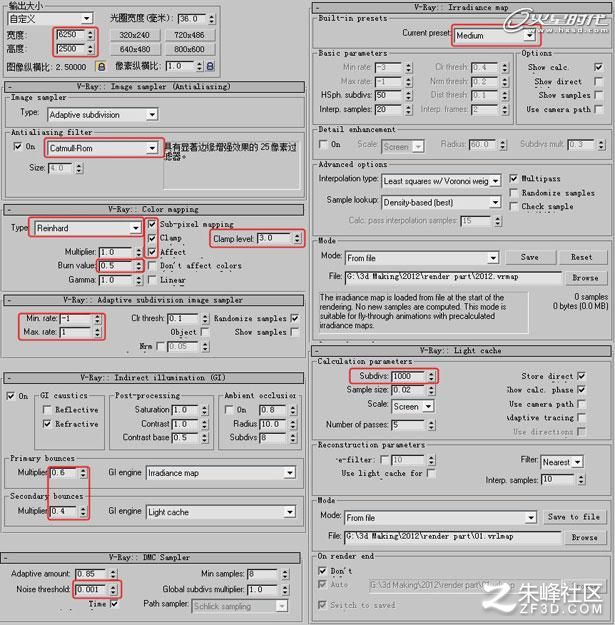Click Save in Irradiance map Mode
The image size is (615, 625).
[529, 257]
